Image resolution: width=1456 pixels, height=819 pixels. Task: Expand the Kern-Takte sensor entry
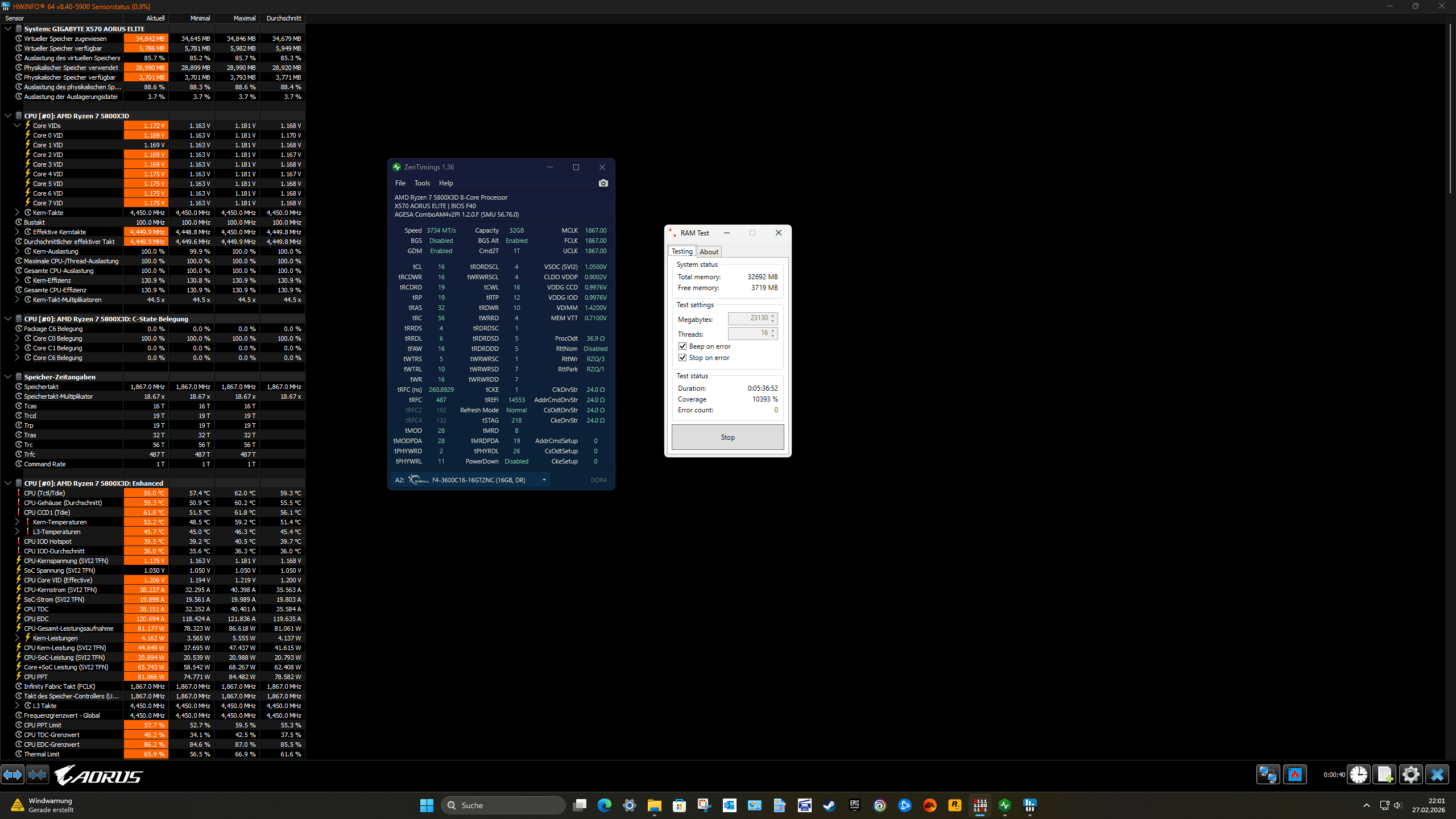(x=16, y=212)
